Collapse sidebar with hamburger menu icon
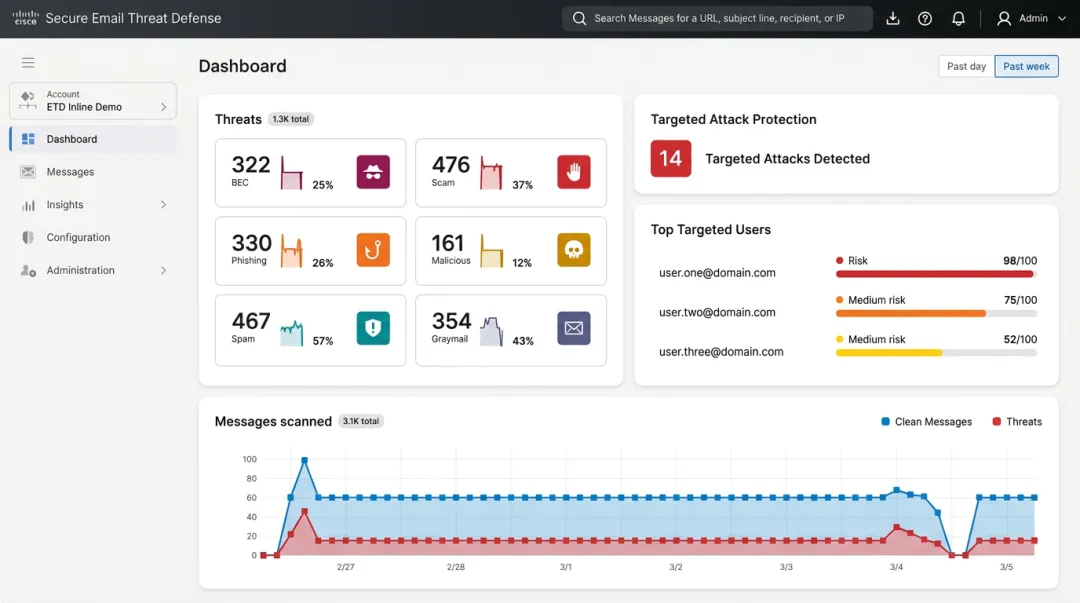 click(28, 63)
